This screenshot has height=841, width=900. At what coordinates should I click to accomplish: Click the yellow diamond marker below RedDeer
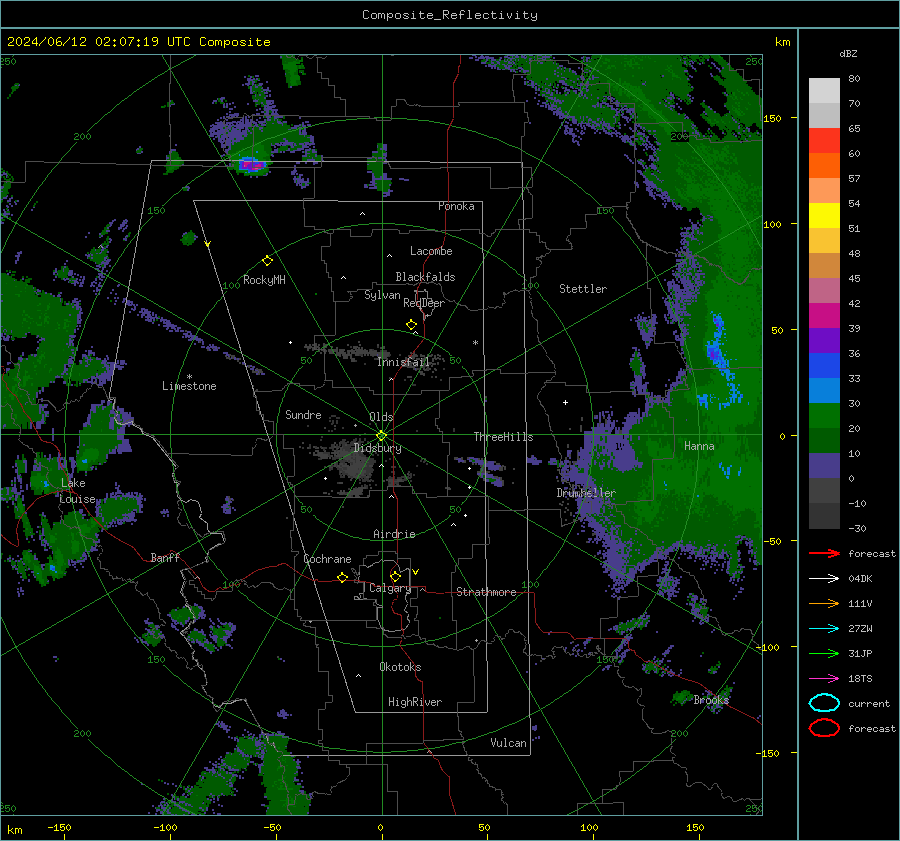[x=411, y=325]
